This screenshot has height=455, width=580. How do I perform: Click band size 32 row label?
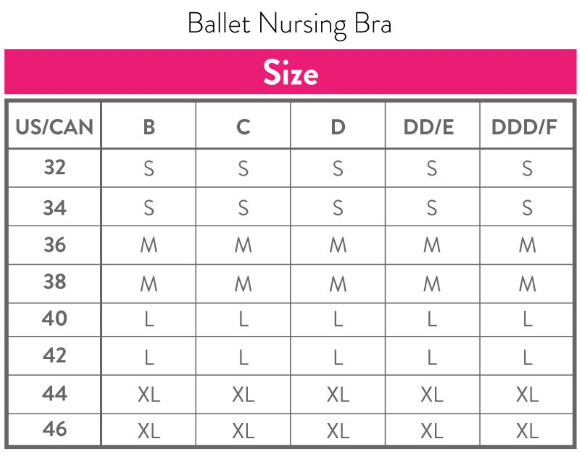55,167
